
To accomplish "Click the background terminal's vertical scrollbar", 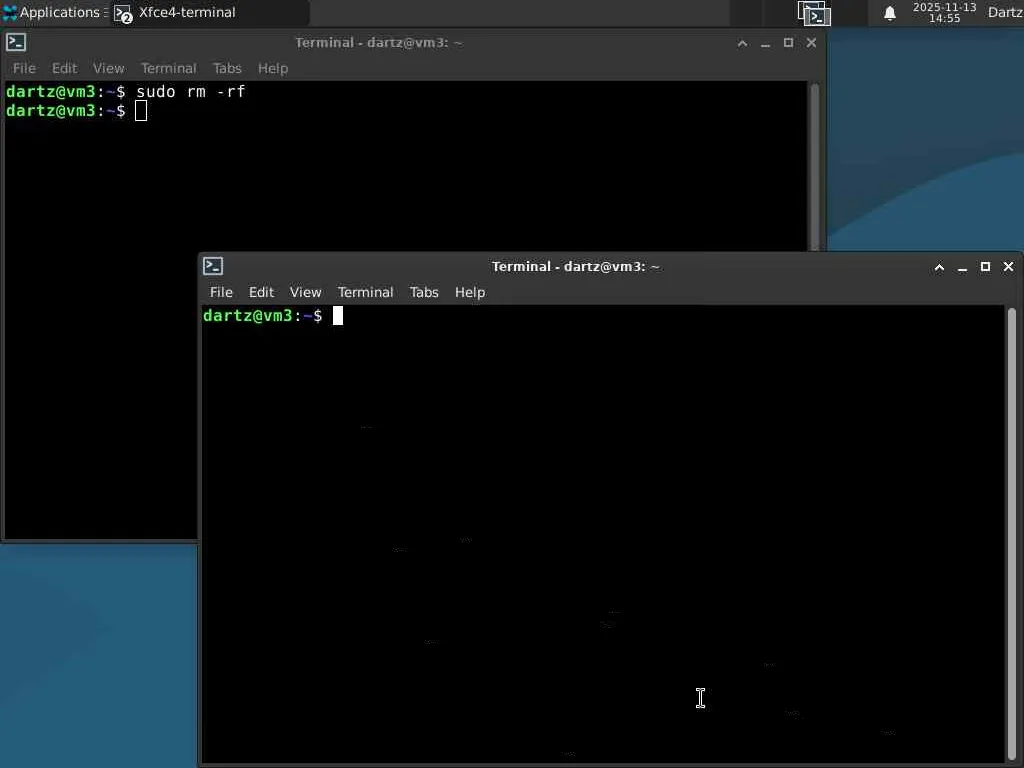I will 814,167.
